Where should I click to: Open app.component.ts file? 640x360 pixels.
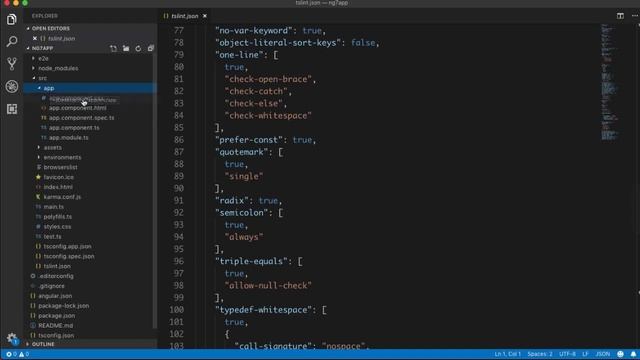[x=74, y=127]
